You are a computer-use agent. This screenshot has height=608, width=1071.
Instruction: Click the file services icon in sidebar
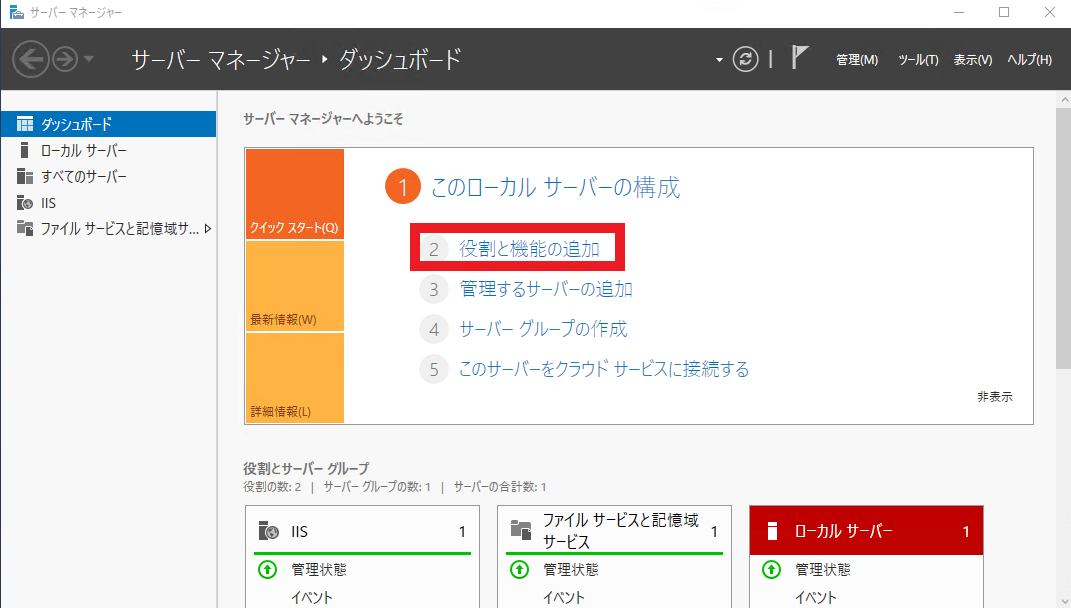(x=25, y=228)
